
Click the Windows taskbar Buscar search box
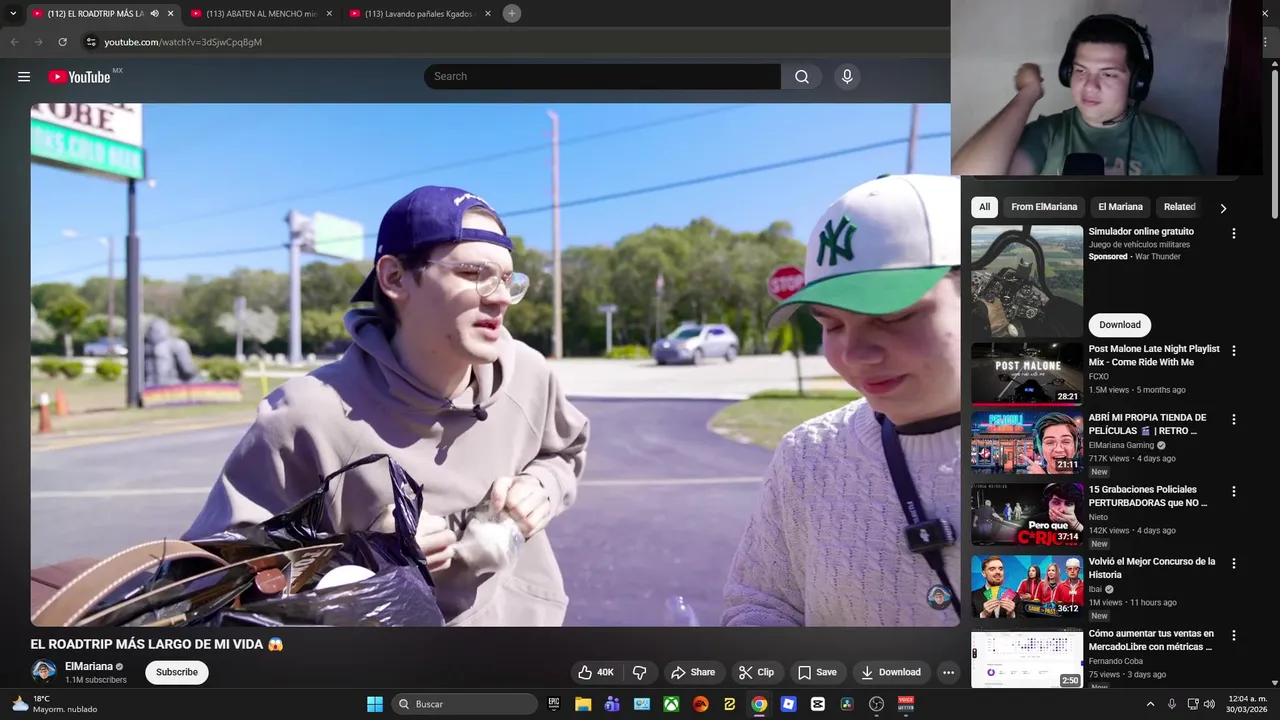(x=465, y=704)
